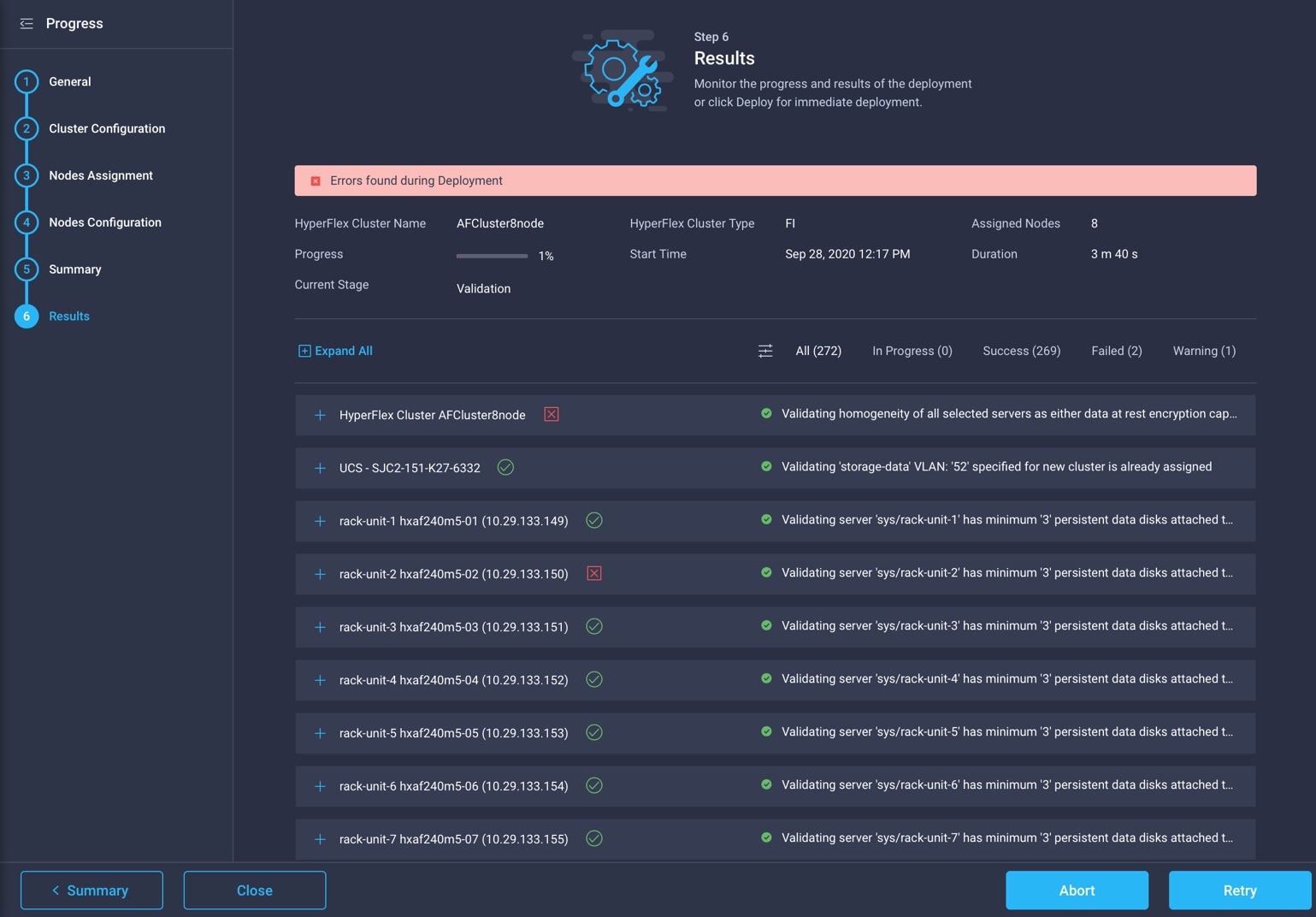The width and height of the screenshot is (1316, 917).
Task: Click success status icon for rack-unit-6
Action: [x=594, y=785]
